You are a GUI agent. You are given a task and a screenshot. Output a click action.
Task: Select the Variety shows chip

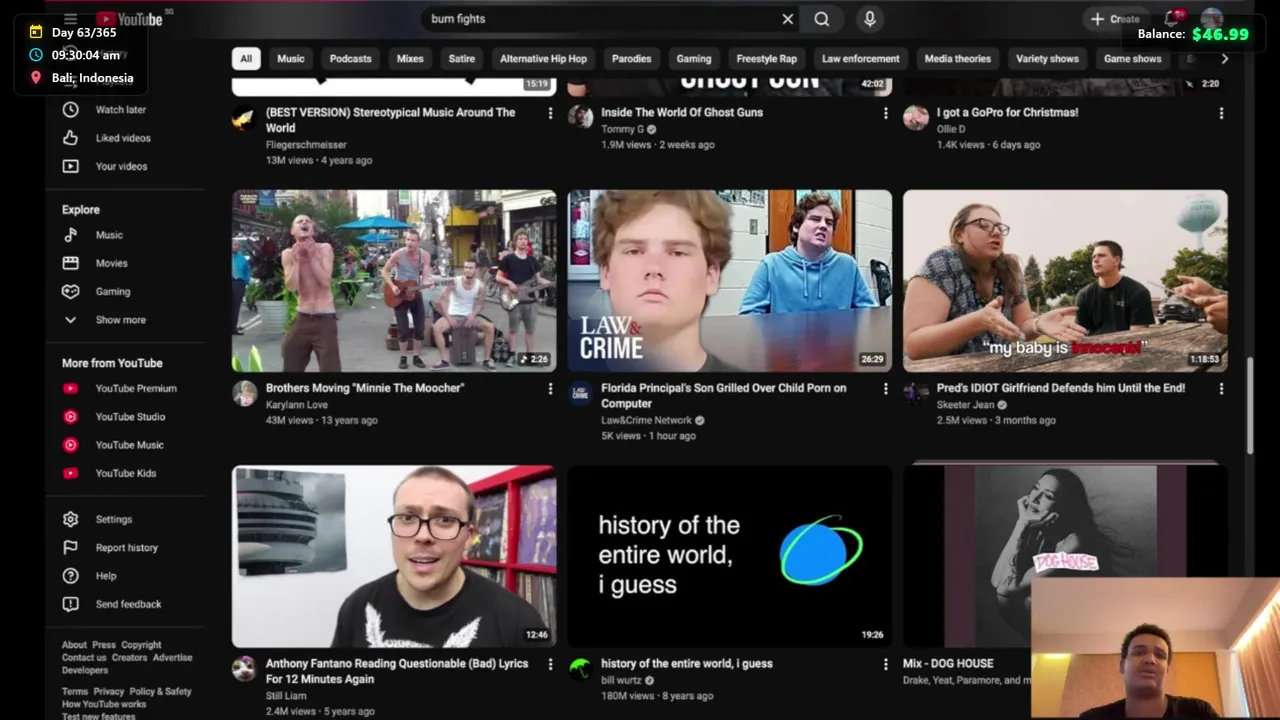coord(1048,59)
